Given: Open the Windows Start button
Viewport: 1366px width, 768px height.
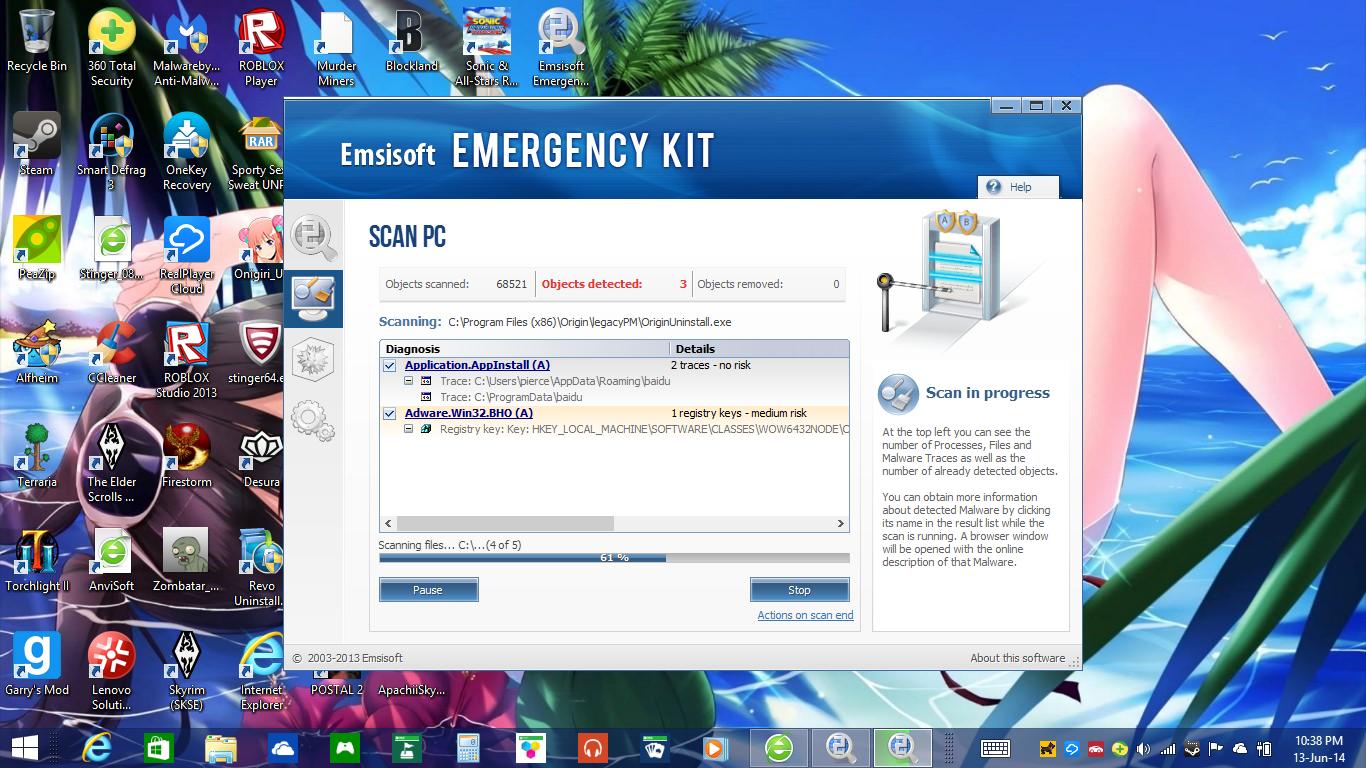Looking at the screenshot, I should [x=24, y=747].
